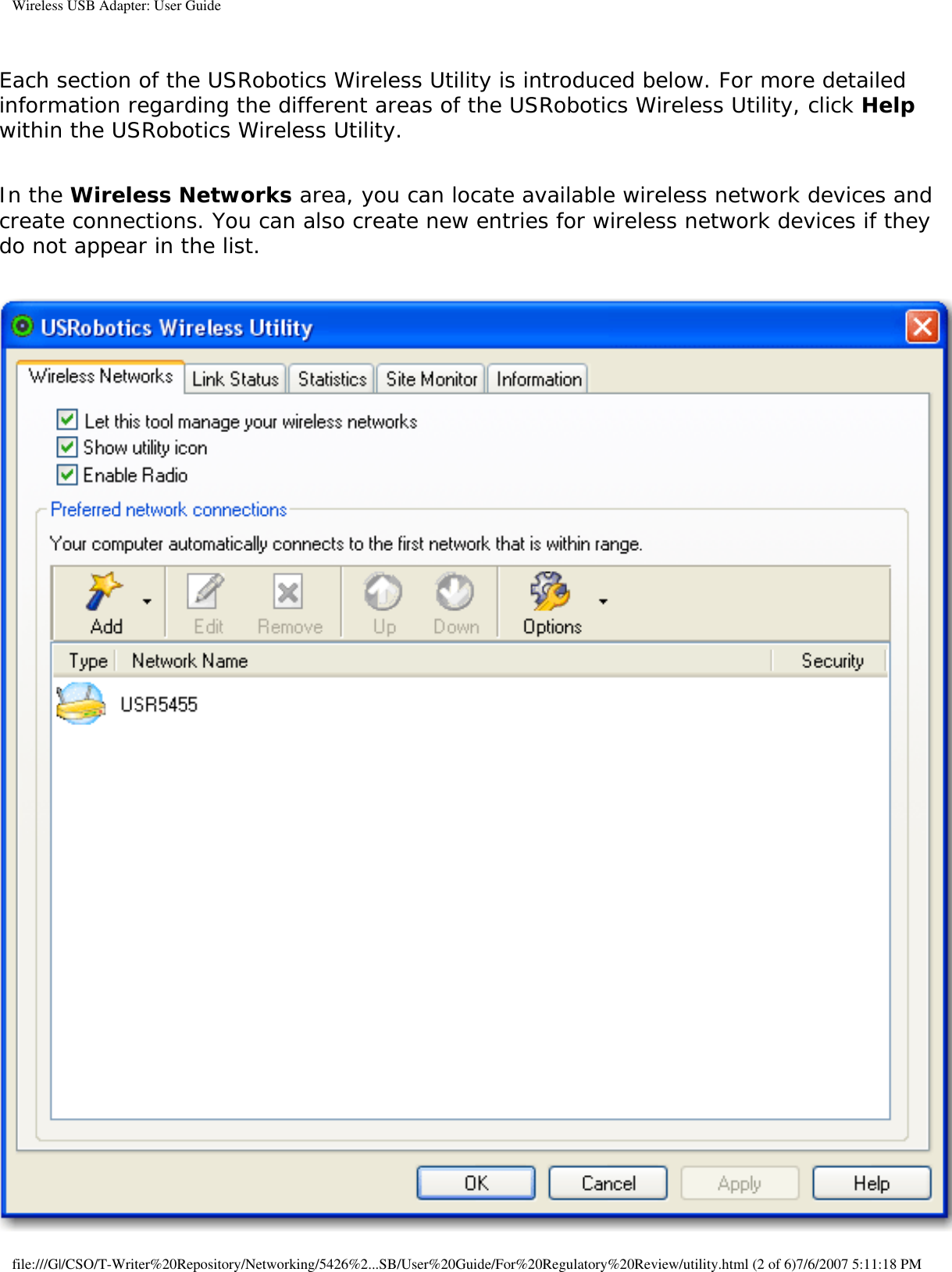Toggle the Enable Radio checkbox
The width and height of the screenshot is (952, 1272).
click(x=67, y=475)
